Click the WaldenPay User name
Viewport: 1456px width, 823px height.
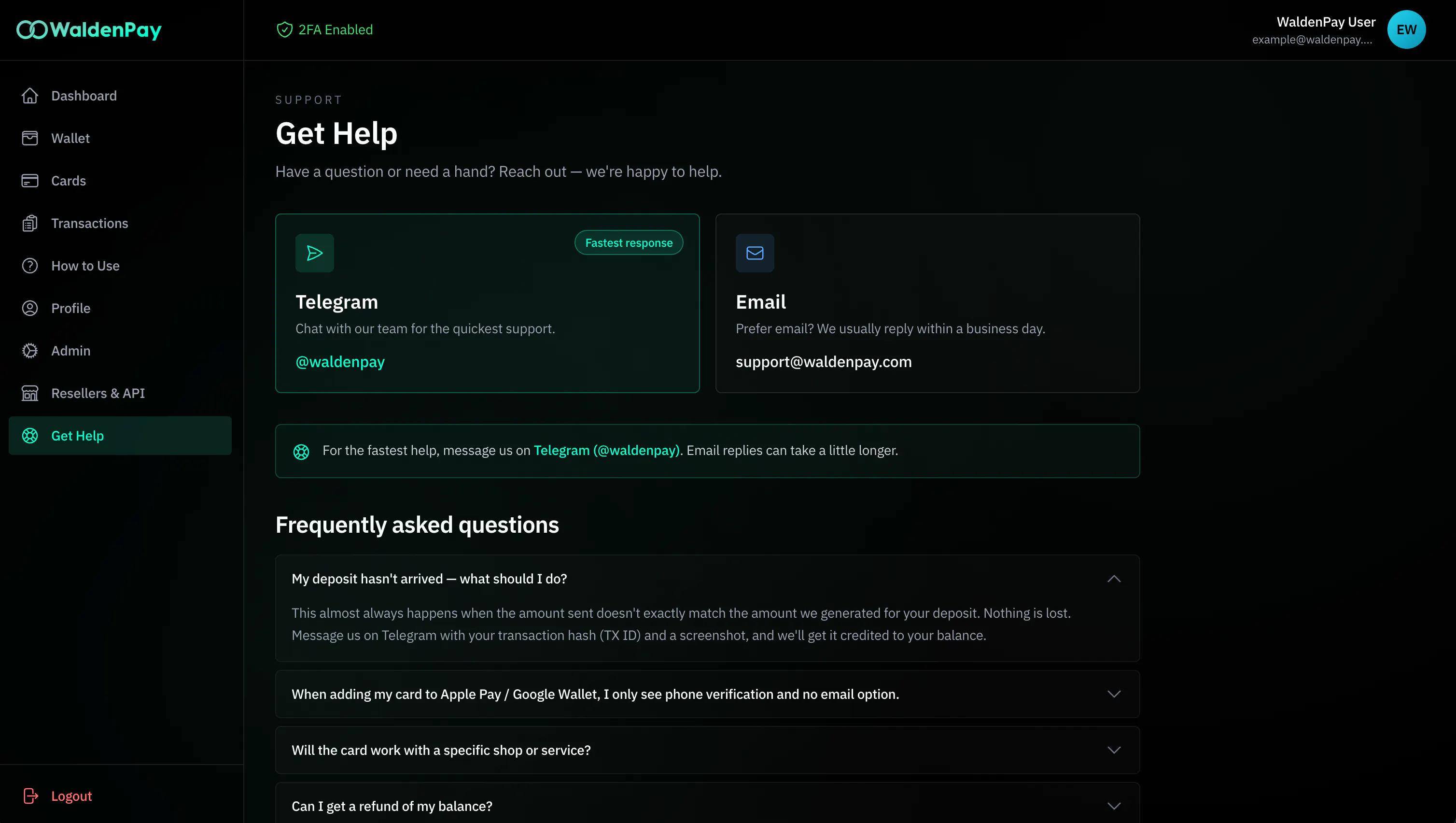[1326, 22]
